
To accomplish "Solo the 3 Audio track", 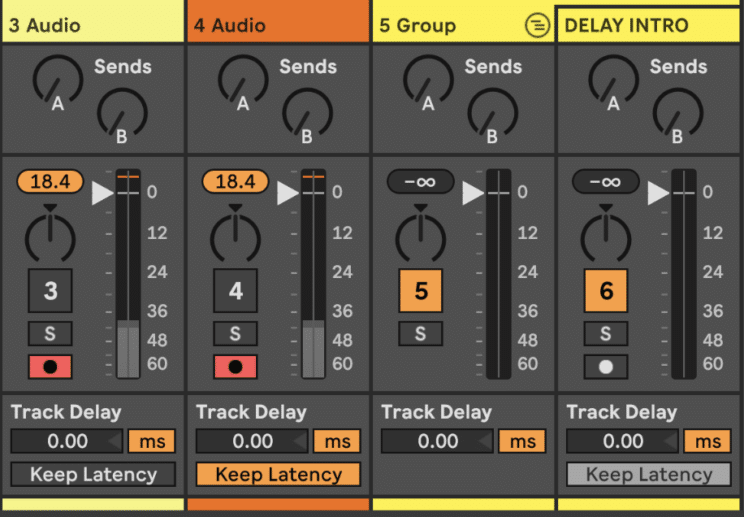I will pos(50,333).
